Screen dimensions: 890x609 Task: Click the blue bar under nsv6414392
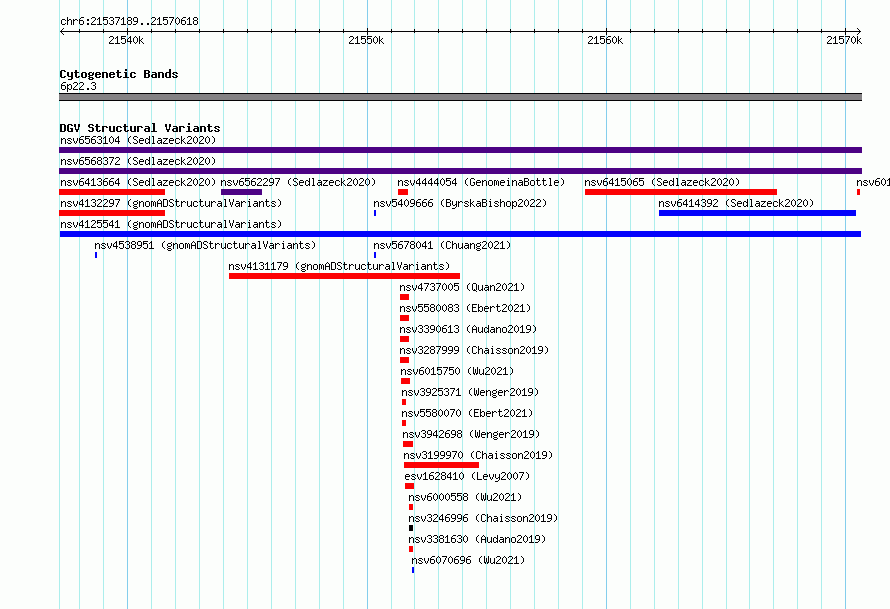(757, 213)
